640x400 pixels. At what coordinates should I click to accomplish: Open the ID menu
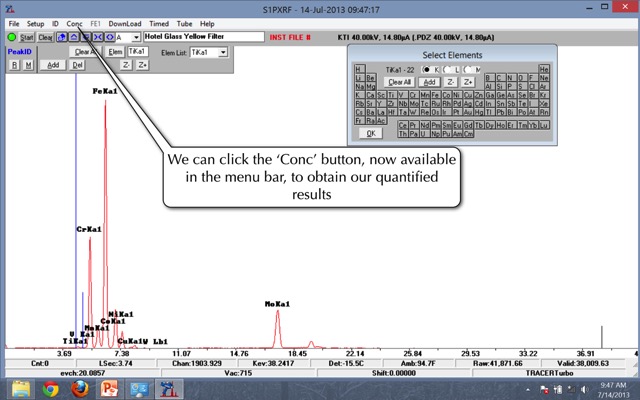(55, 24)
